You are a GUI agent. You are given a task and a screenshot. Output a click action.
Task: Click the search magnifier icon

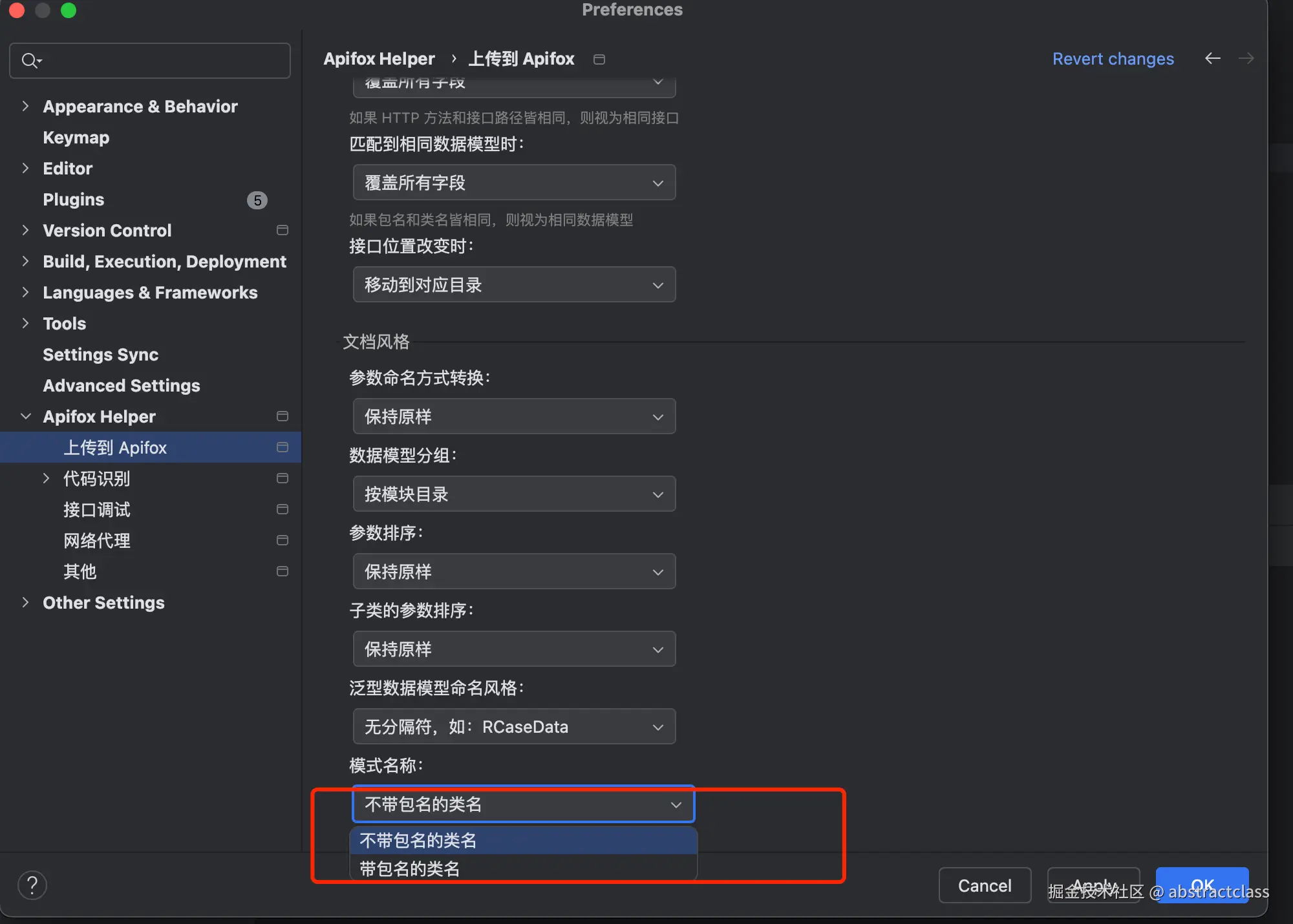(x=30, y=61)
